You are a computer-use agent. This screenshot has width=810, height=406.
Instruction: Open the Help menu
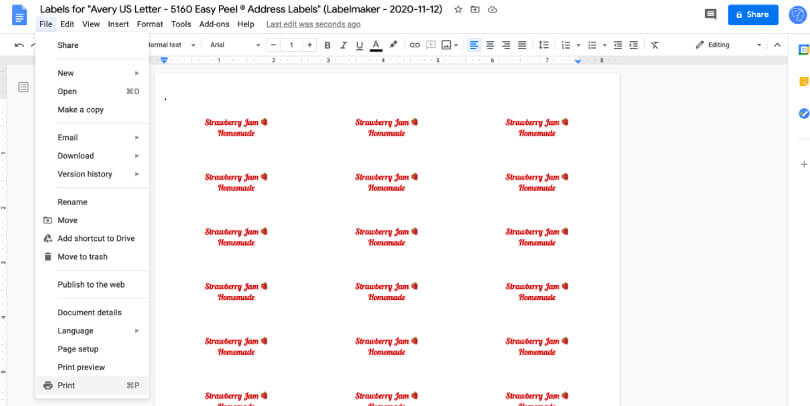(246, 24)
